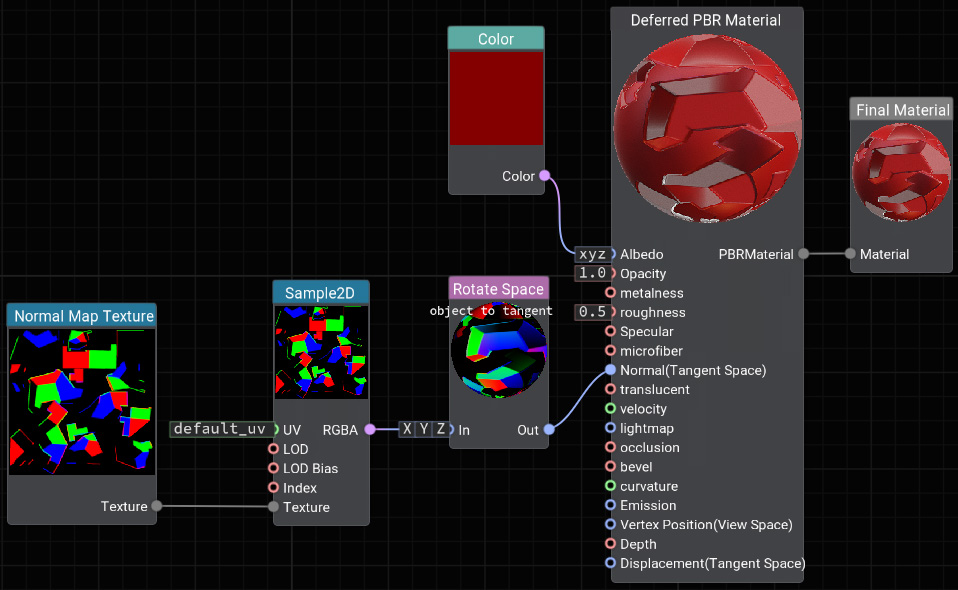Open the dark red color swatch
This screenshot has width=958, height=590.
click(496, 98)
